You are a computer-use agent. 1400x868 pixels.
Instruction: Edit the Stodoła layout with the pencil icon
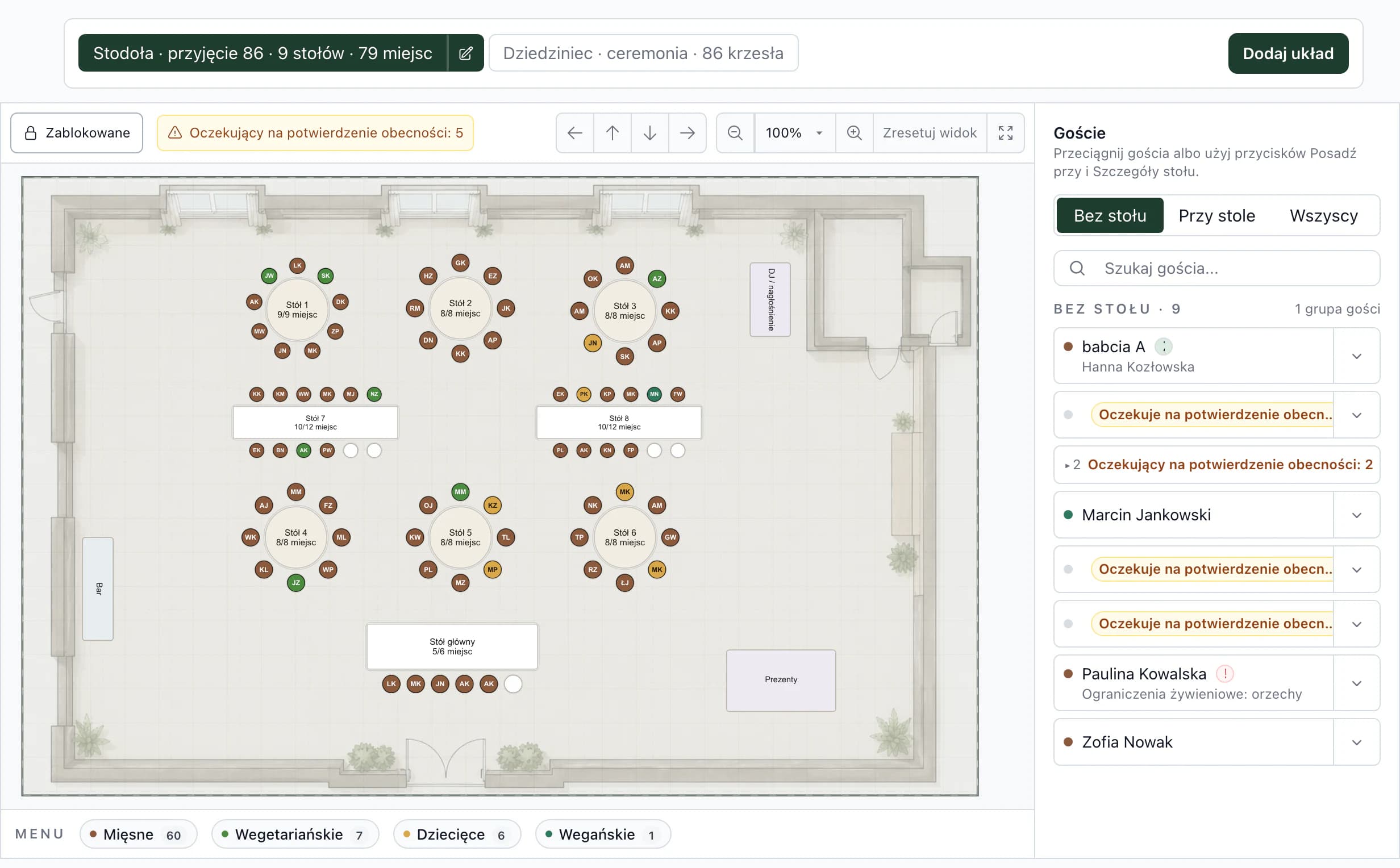point(465,53)
